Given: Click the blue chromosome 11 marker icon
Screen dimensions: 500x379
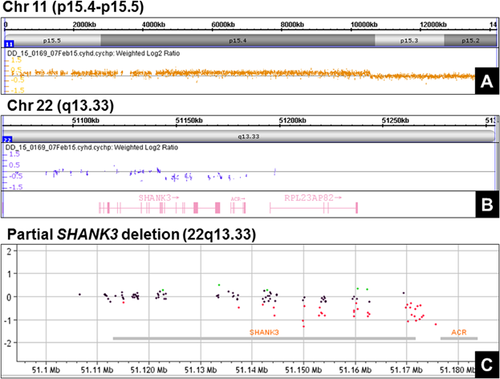Looking at the screenshot, I should coord(9,44).
